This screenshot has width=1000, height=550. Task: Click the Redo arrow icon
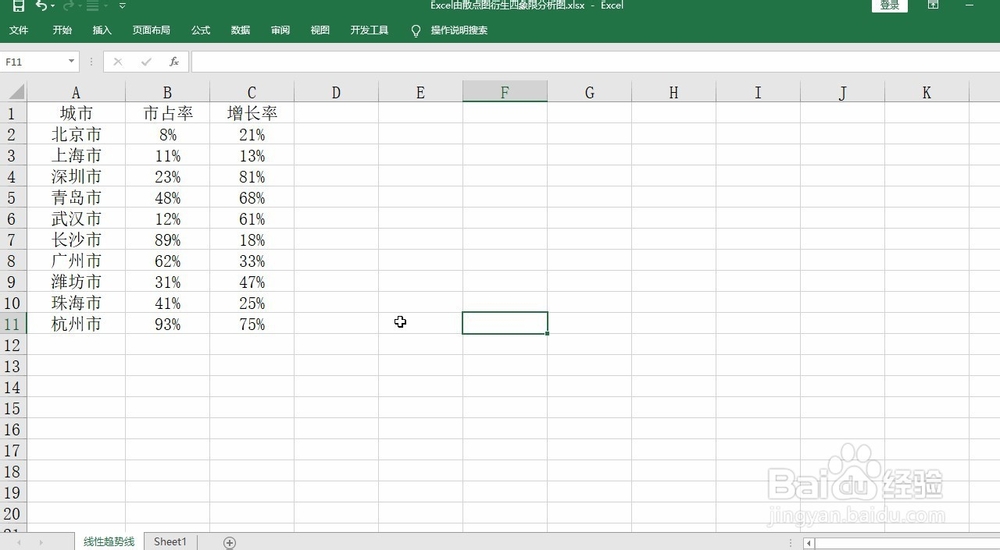point(69,6)
